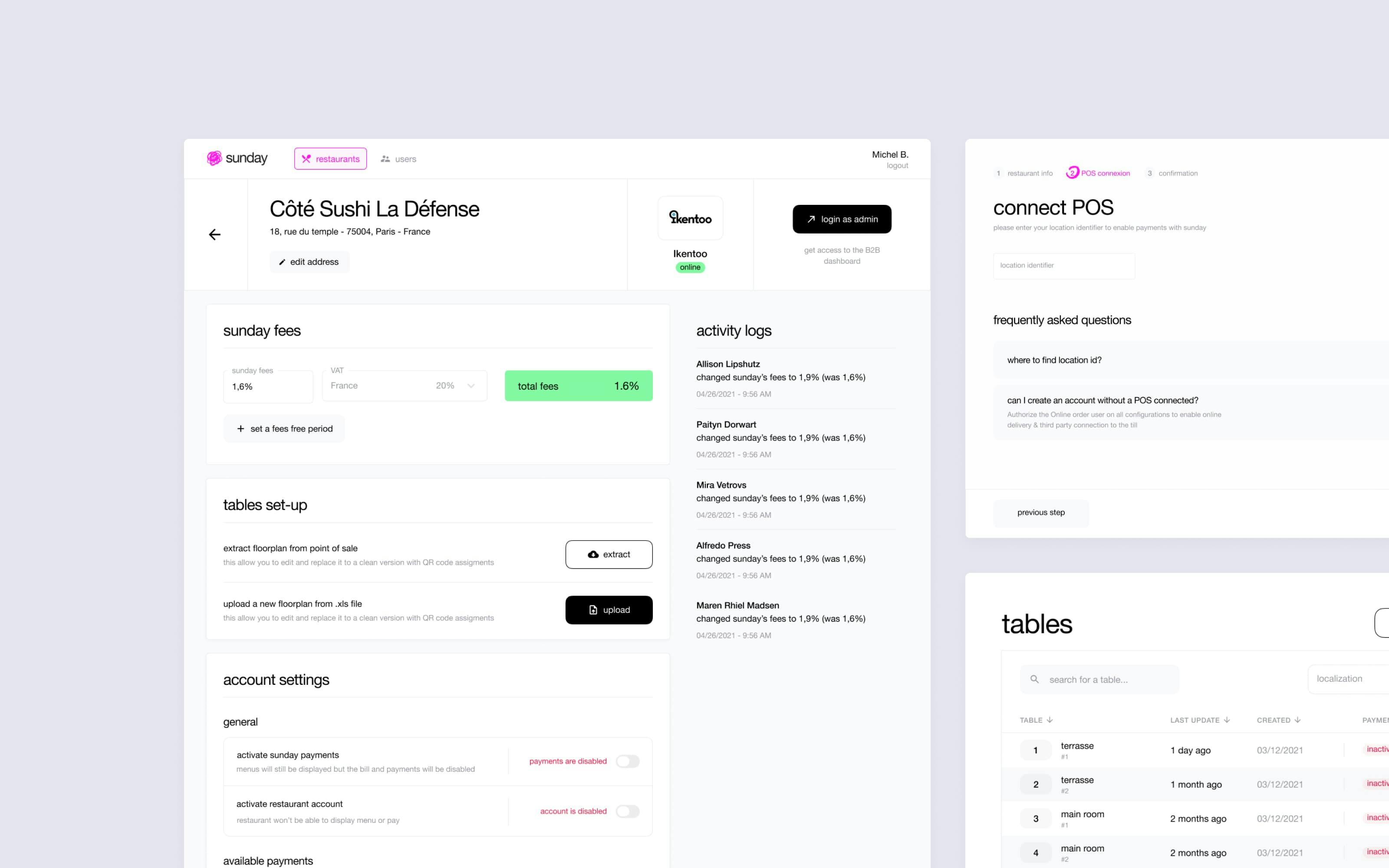Toggle the activate restaurant account switch
Image resolution: width=1389 pixels, height=868 pixels.
click(x=627, y=811)
